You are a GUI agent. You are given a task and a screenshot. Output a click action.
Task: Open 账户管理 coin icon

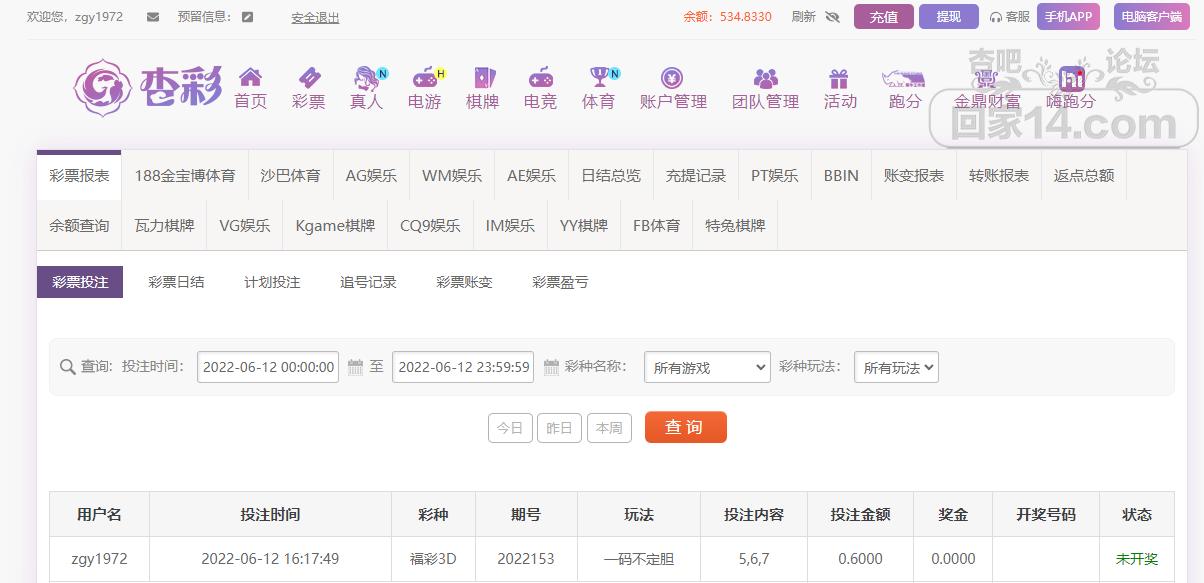pos(673,78)
